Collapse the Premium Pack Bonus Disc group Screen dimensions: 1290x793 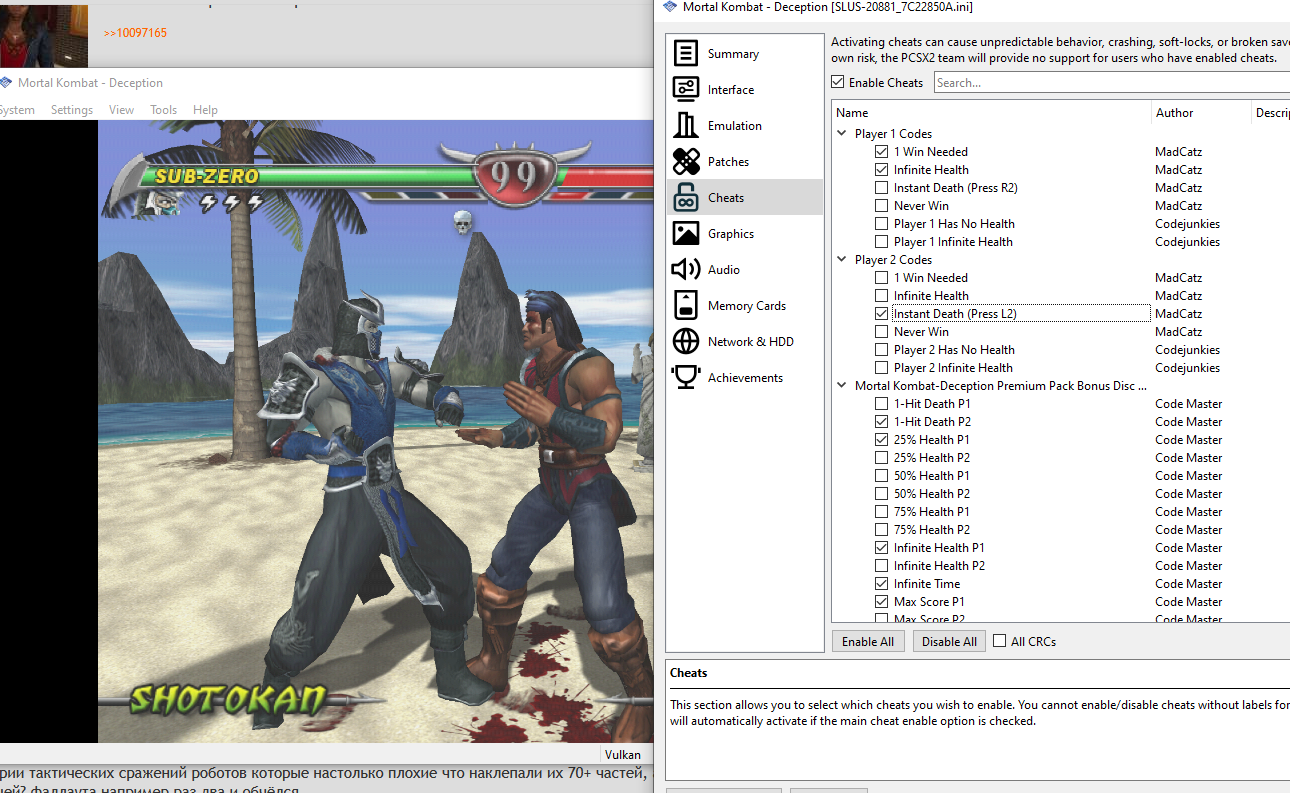pos(842,386)
